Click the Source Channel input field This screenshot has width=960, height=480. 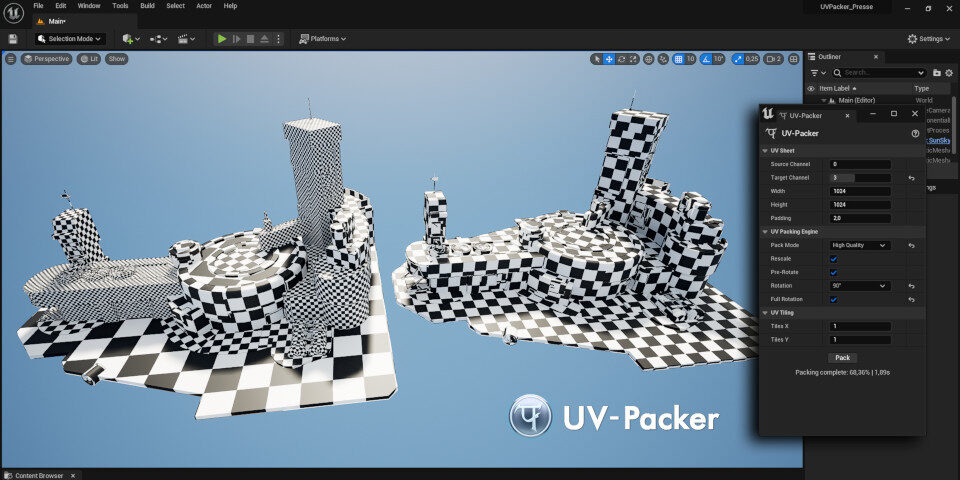click(x=860, y=165)
